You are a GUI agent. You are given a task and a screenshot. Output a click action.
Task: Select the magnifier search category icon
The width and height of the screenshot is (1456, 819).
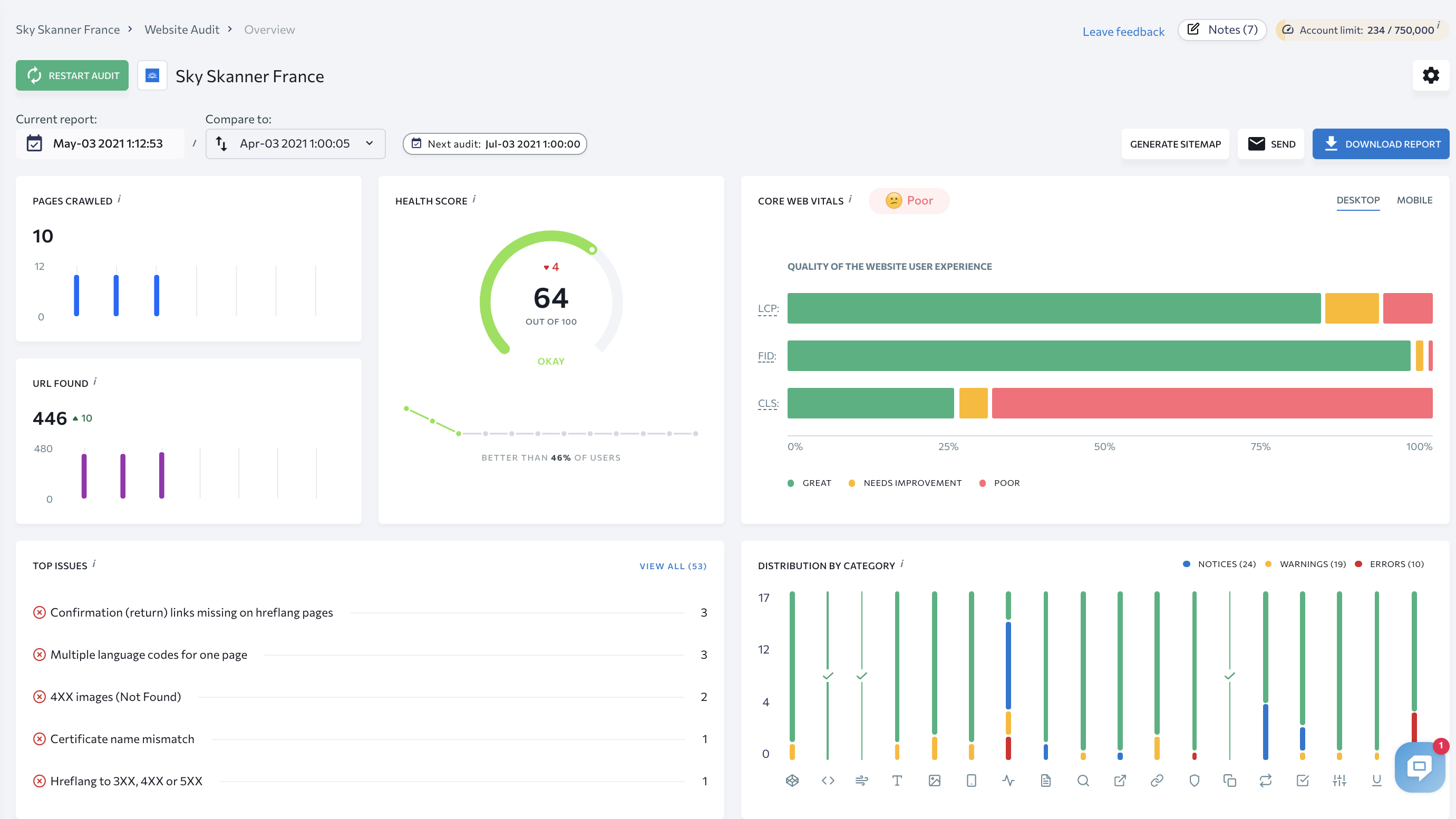coord(1082,781)
